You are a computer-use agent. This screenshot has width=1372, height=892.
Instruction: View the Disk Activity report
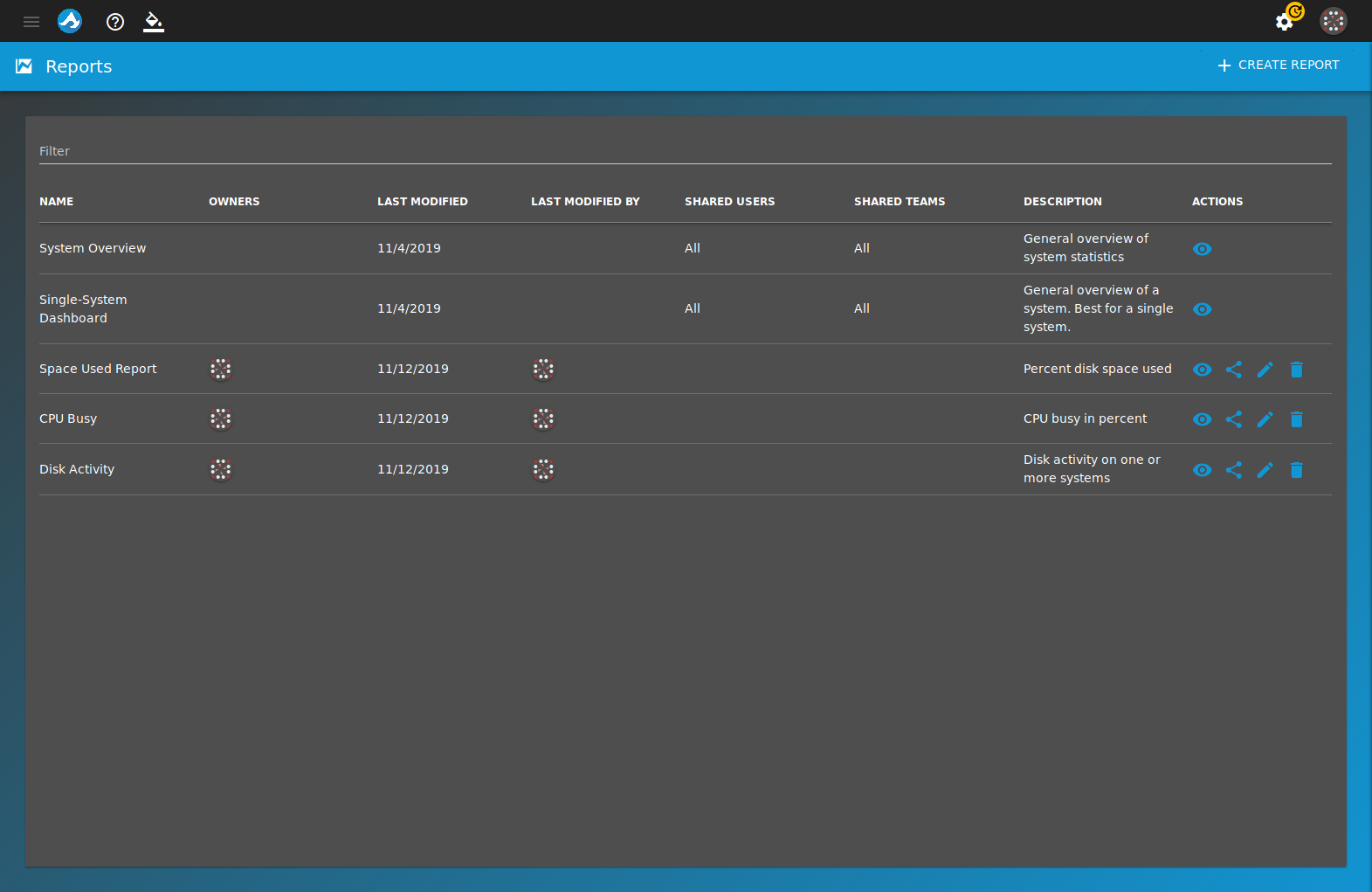click(x=1203, y=470)
